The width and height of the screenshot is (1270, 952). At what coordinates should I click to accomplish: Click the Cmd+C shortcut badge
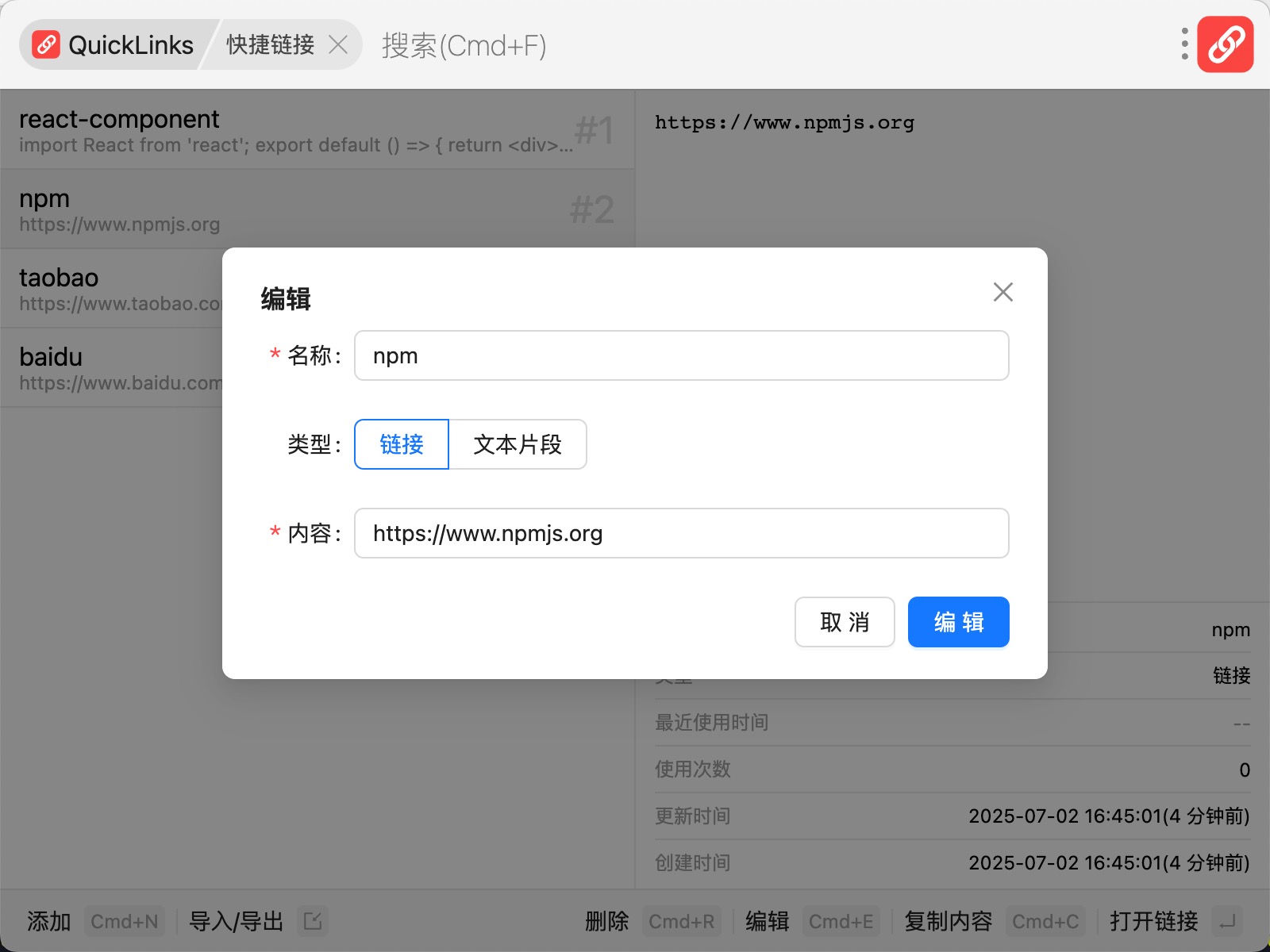(x=1045, y=921)
